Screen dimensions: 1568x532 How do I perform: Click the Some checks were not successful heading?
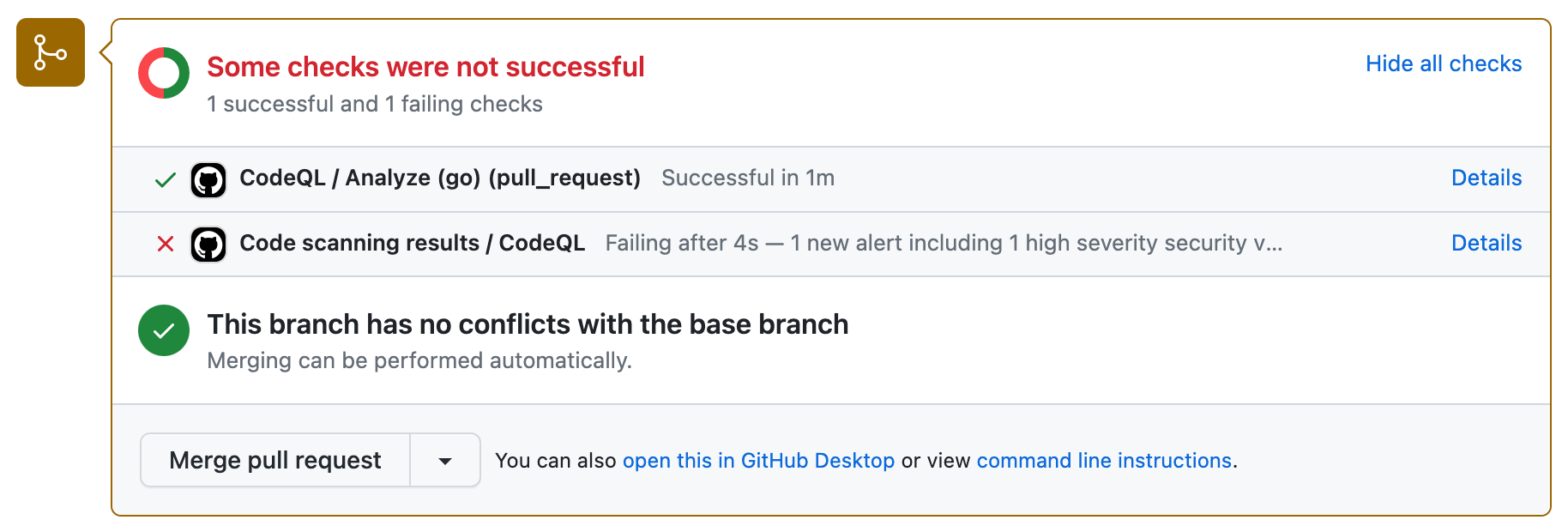(425, 67)
